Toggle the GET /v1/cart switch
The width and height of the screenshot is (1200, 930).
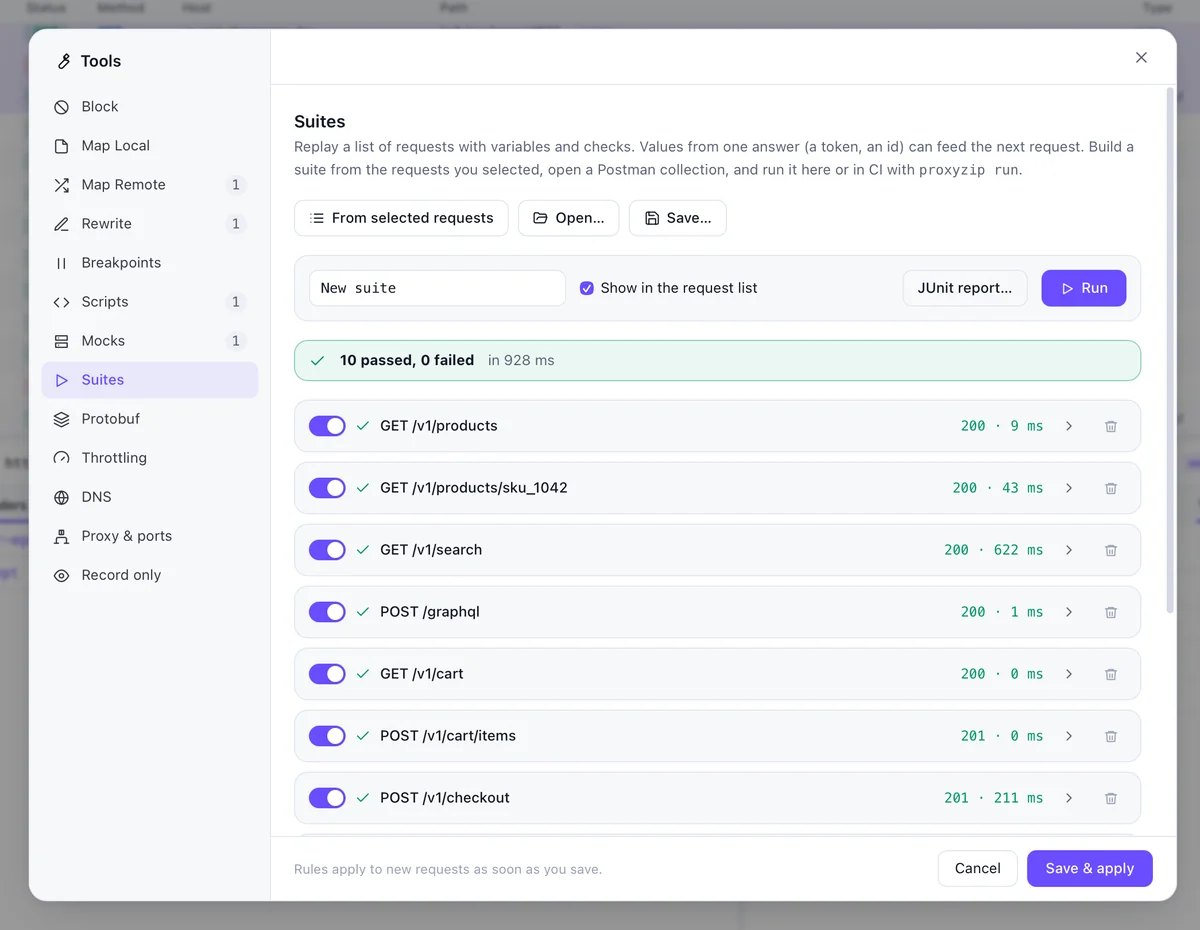tap(327, 674)
